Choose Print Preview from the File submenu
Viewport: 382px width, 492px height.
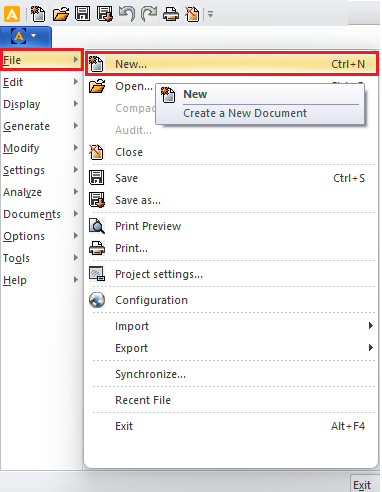point(232,226)
